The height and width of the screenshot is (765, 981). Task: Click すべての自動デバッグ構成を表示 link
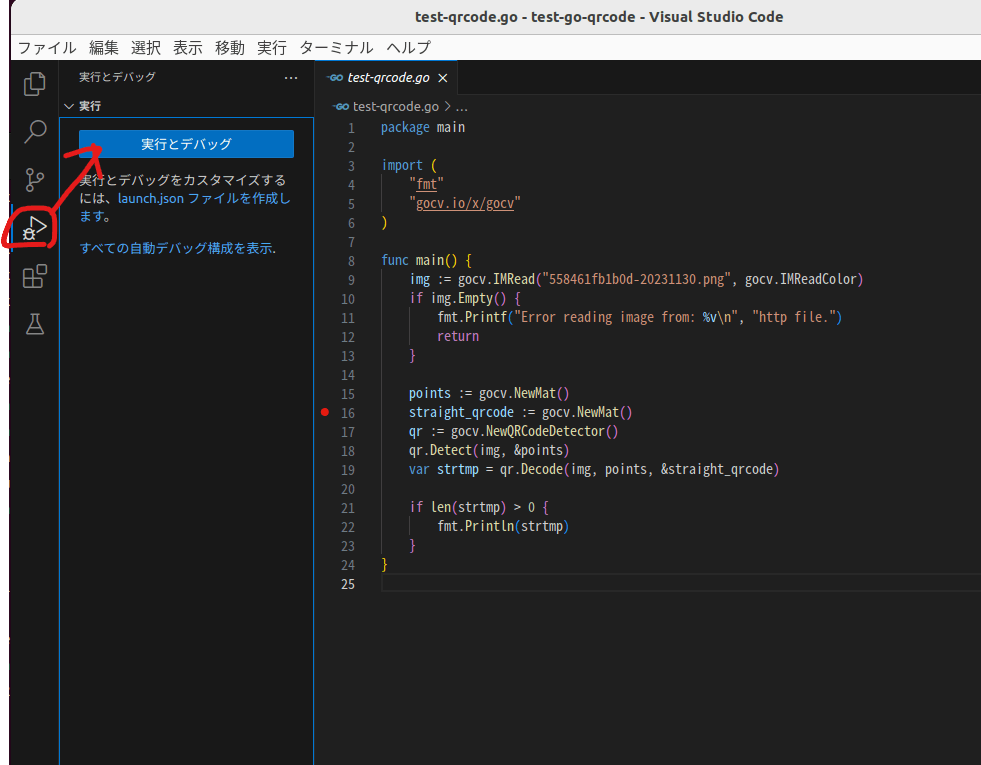(x=178, y=248)
